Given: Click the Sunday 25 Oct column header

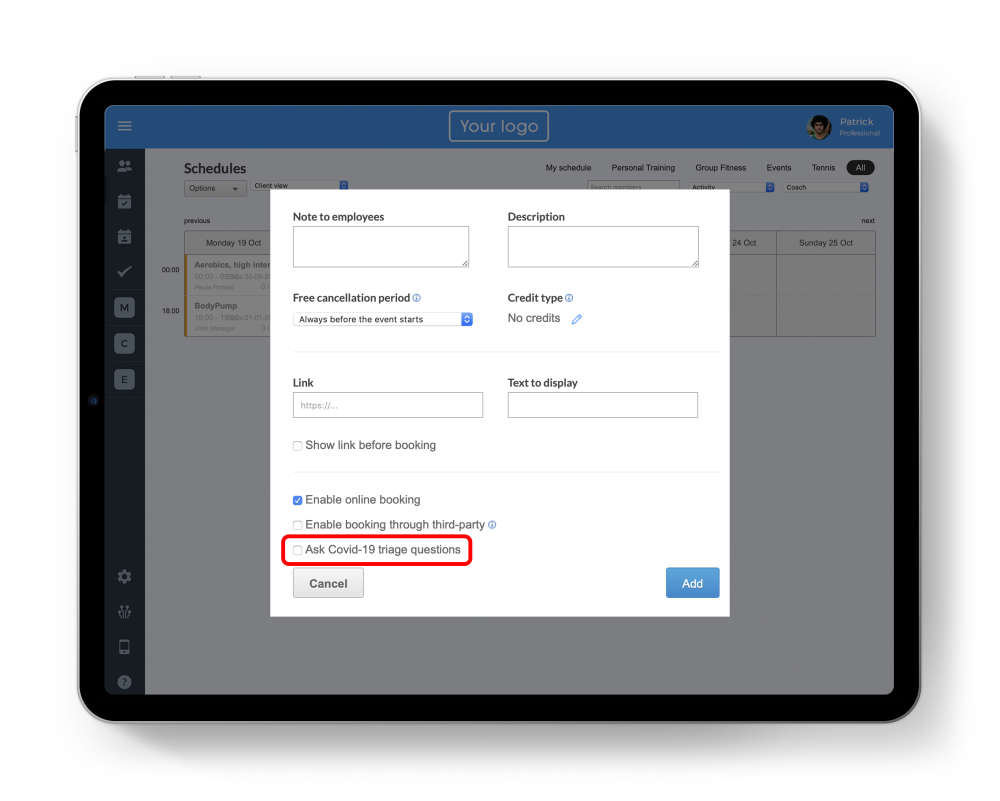Looking at the screenshot, I should pos(825,243).
